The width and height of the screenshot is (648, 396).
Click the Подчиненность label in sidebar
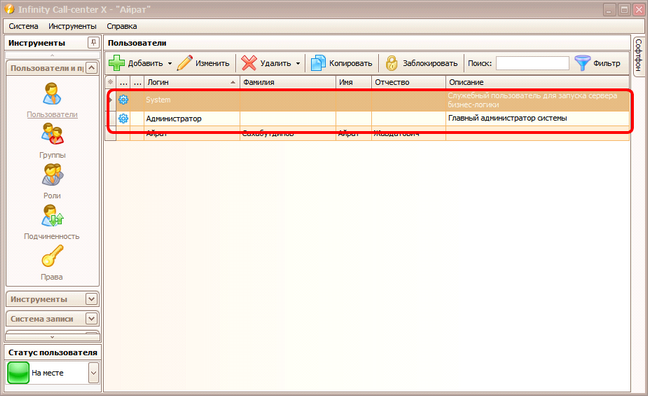(52, 236)
